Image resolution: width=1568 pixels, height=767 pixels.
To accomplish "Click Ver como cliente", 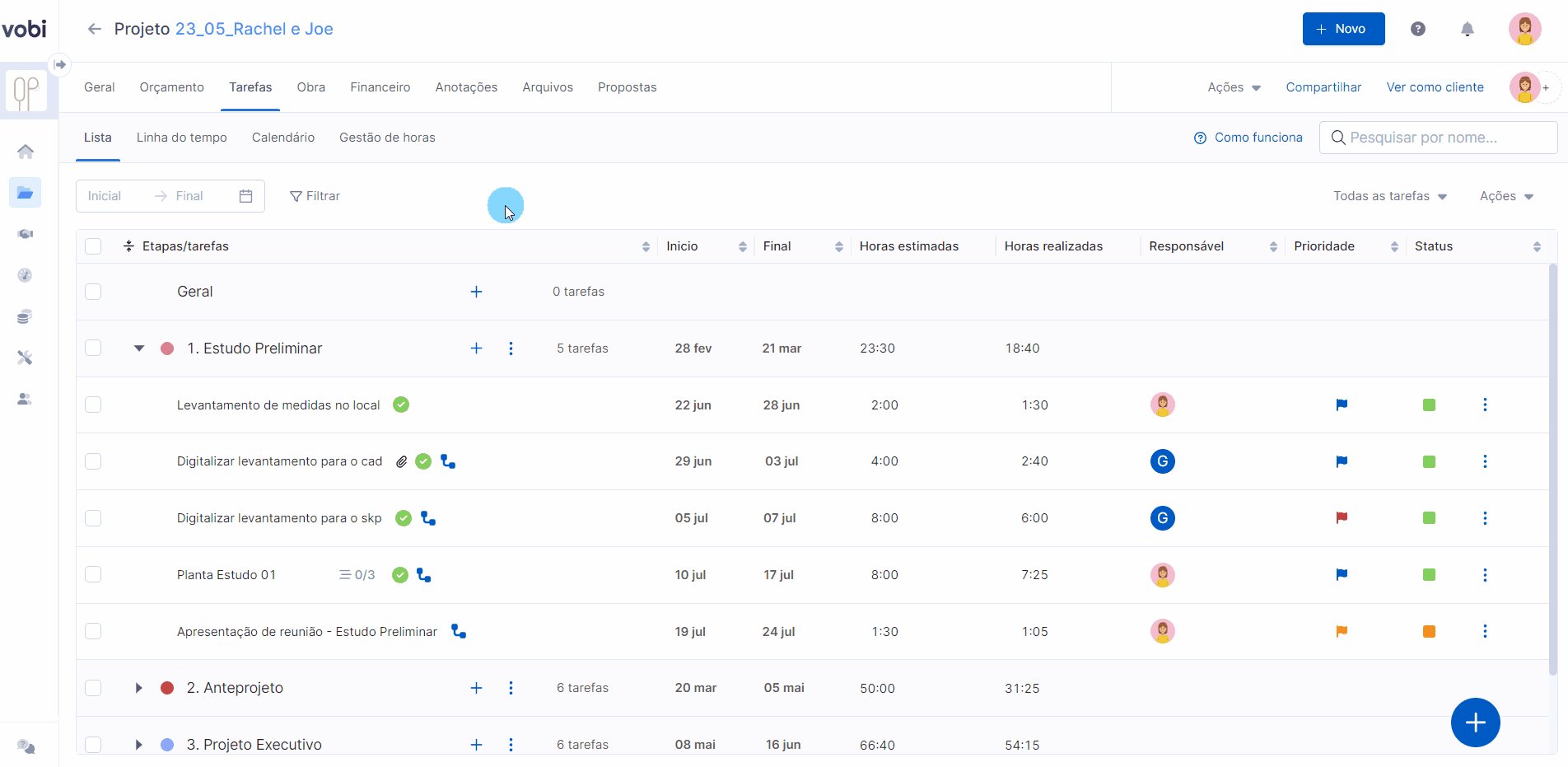I will point(1435,87).
